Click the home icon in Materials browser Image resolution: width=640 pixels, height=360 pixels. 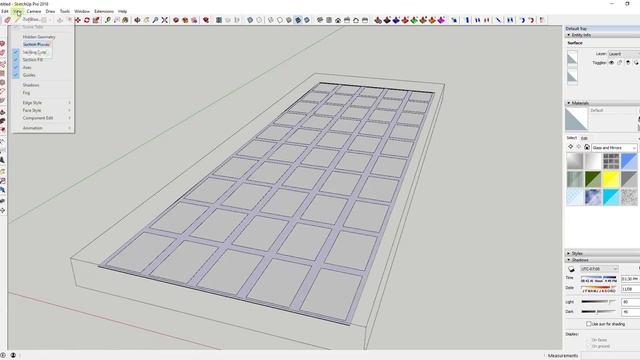pos(587,147)
